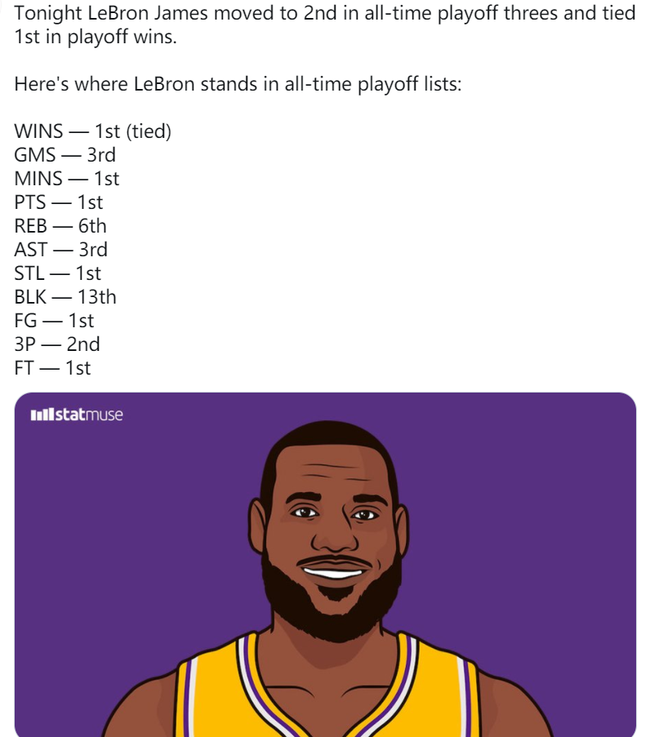Image resolution: width=650 pixels, height=737 pixels.
Task: Click the "AST — 3rd" stat line
Action: pyautogui.click(x=61, y=250)
